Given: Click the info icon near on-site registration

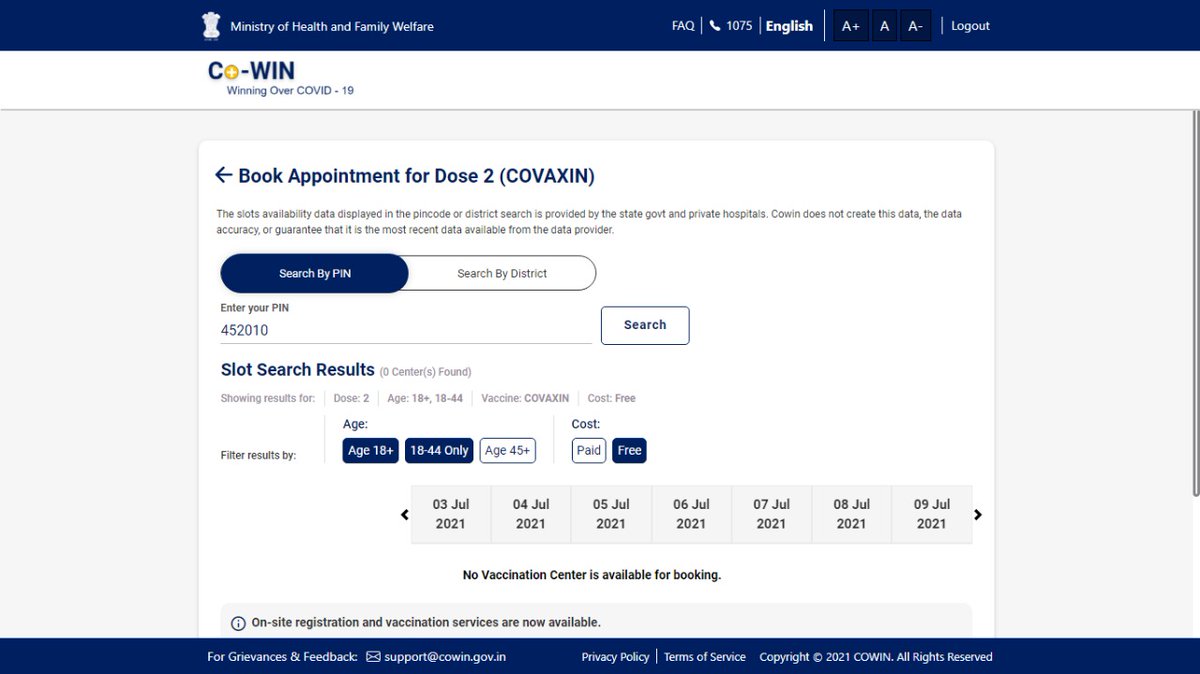Looking at the screenshot, I should pos(238,623).
